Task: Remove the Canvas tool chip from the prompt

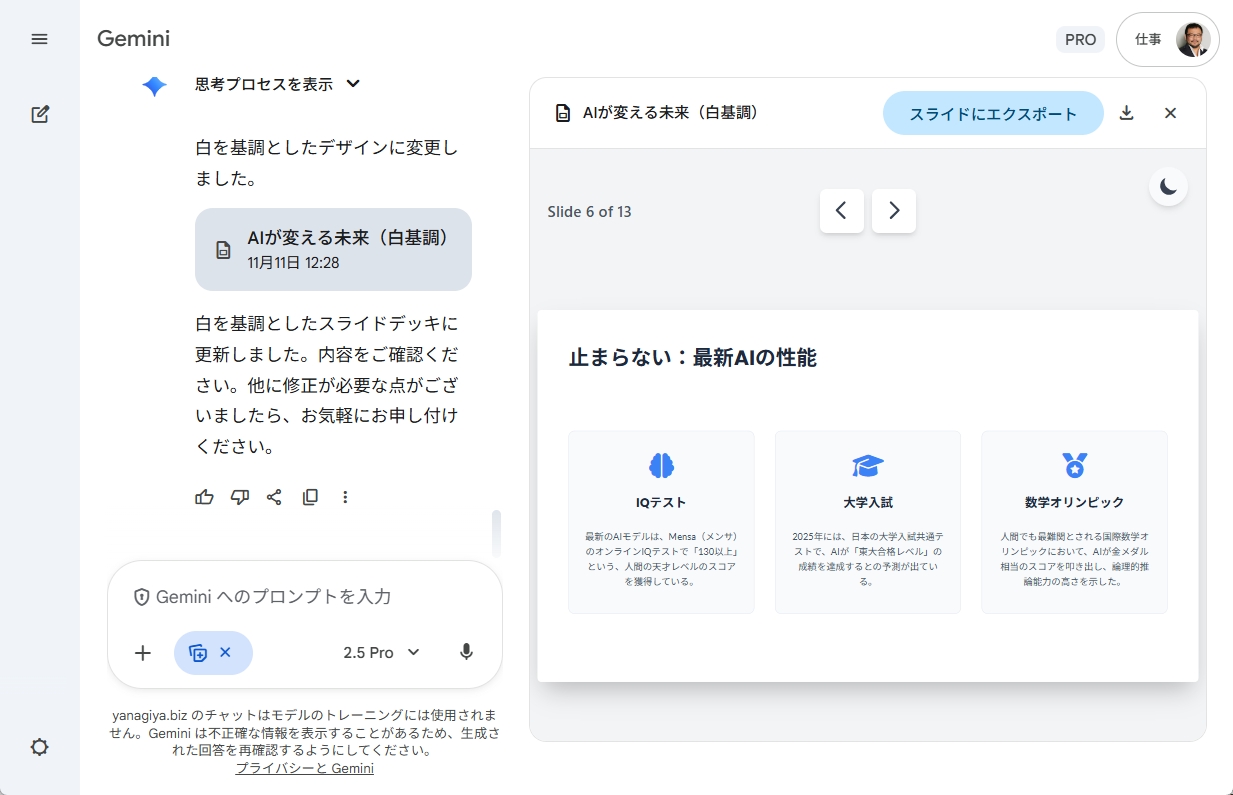Action: (x=226, y=652)
